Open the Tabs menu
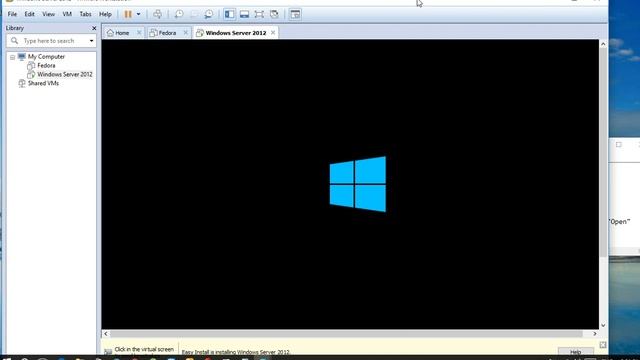Viewport: 640px width, 360px height. point(85,14)
